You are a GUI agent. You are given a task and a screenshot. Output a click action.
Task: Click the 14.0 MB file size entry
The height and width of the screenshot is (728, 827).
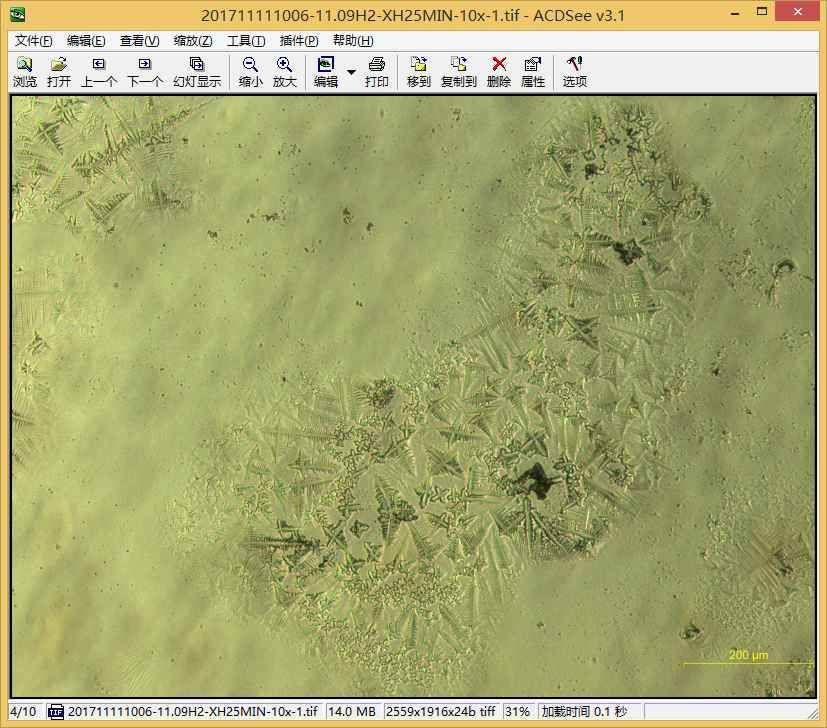coord(352,712)
